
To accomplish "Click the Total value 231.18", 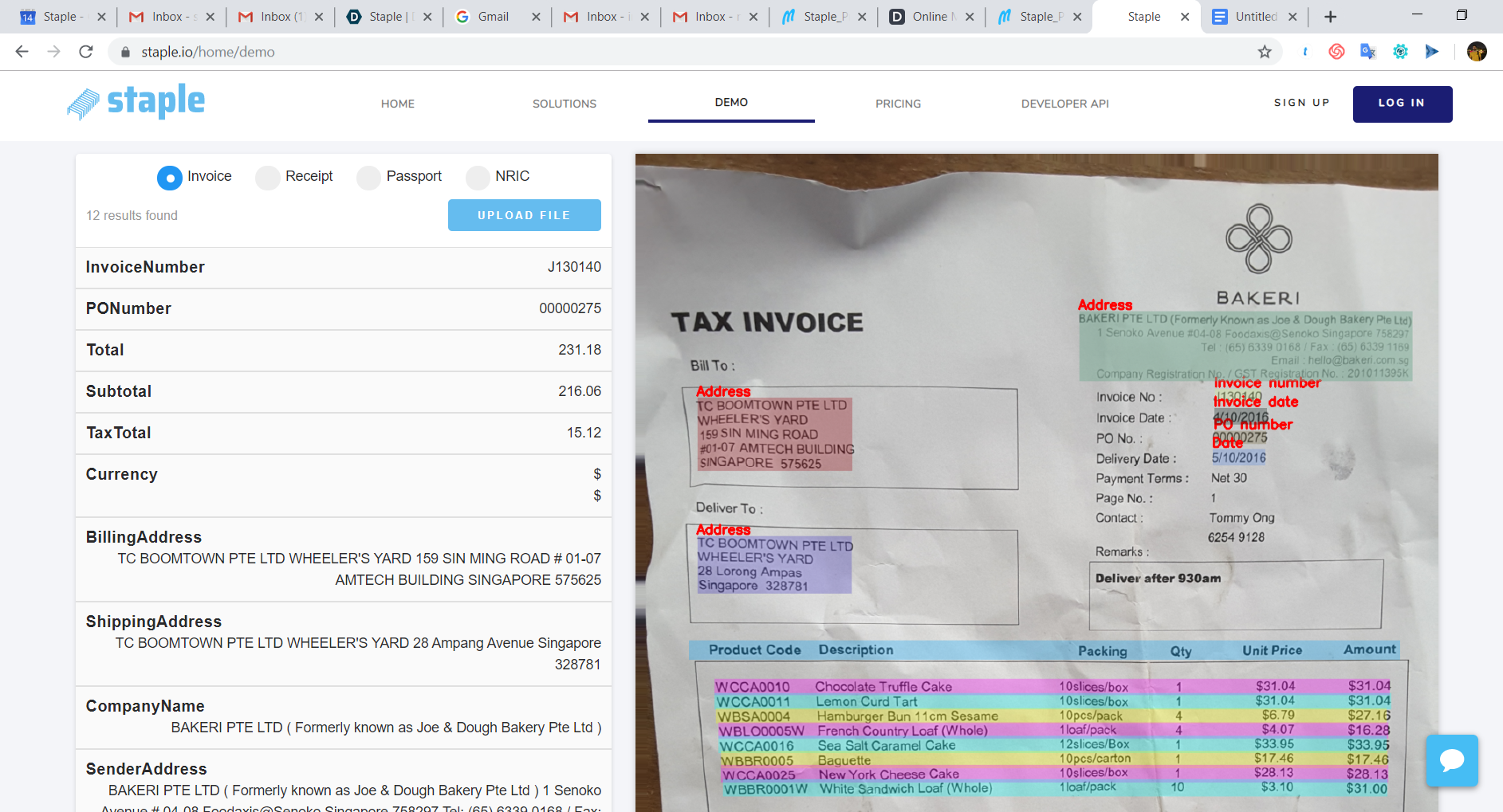I will (x=580, y=350).
